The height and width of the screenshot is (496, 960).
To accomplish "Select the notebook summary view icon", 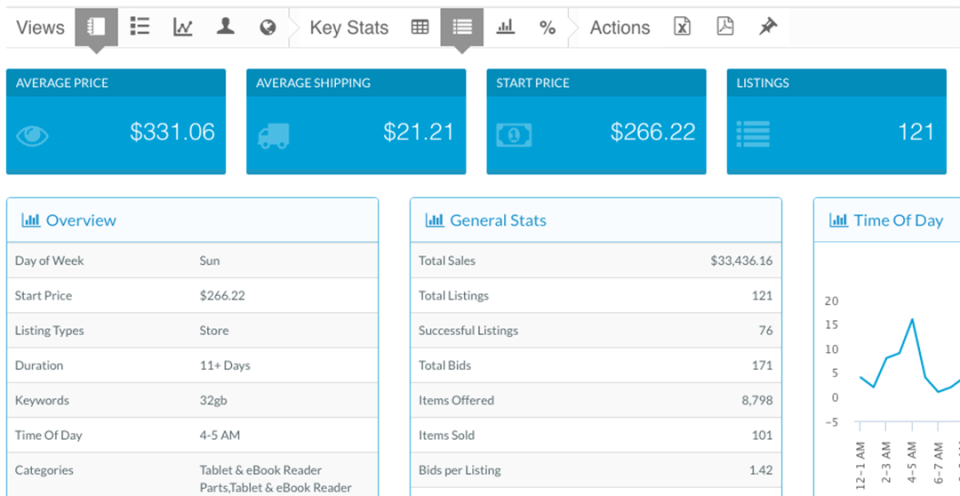I will [x=96, y=28].
